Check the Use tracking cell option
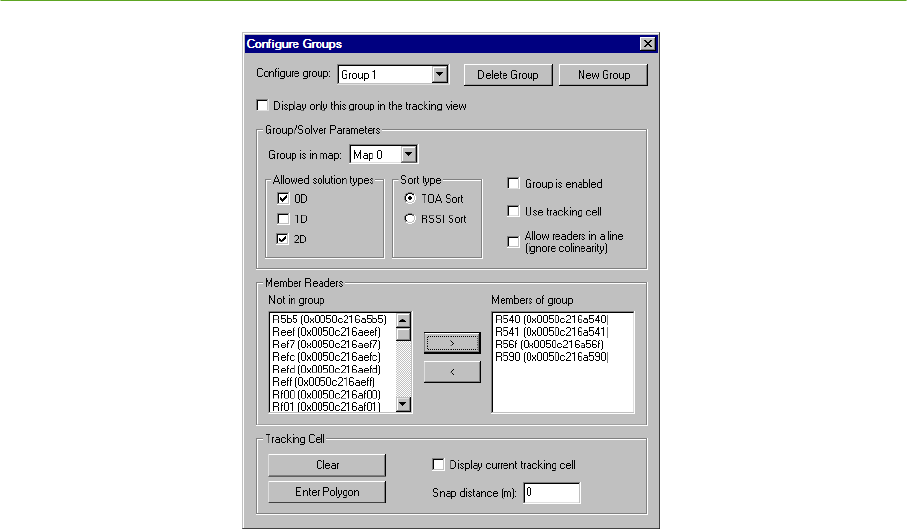The height and width of the screenshot is (529, 907). (513, 211)
